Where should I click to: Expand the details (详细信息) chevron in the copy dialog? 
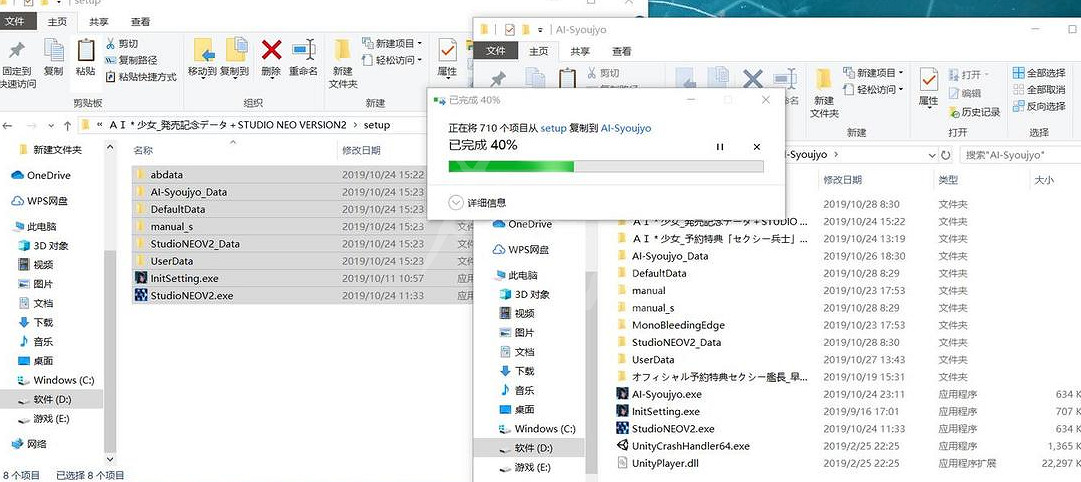455,203
